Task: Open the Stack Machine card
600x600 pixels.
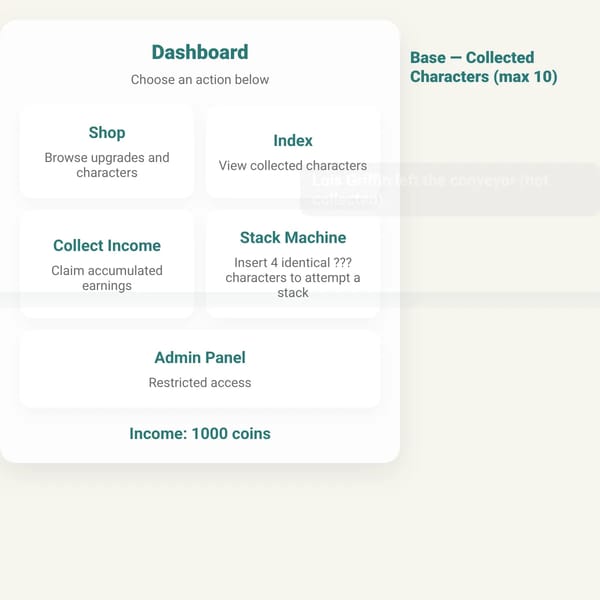Action: pyautogui.click(x=293, y=264)
